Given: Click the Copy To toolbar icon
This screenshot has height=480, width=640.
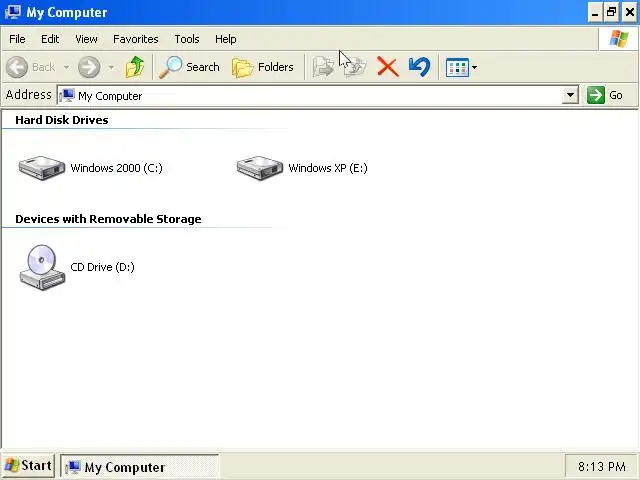Looking at the screenshot, I should (355, 67).
